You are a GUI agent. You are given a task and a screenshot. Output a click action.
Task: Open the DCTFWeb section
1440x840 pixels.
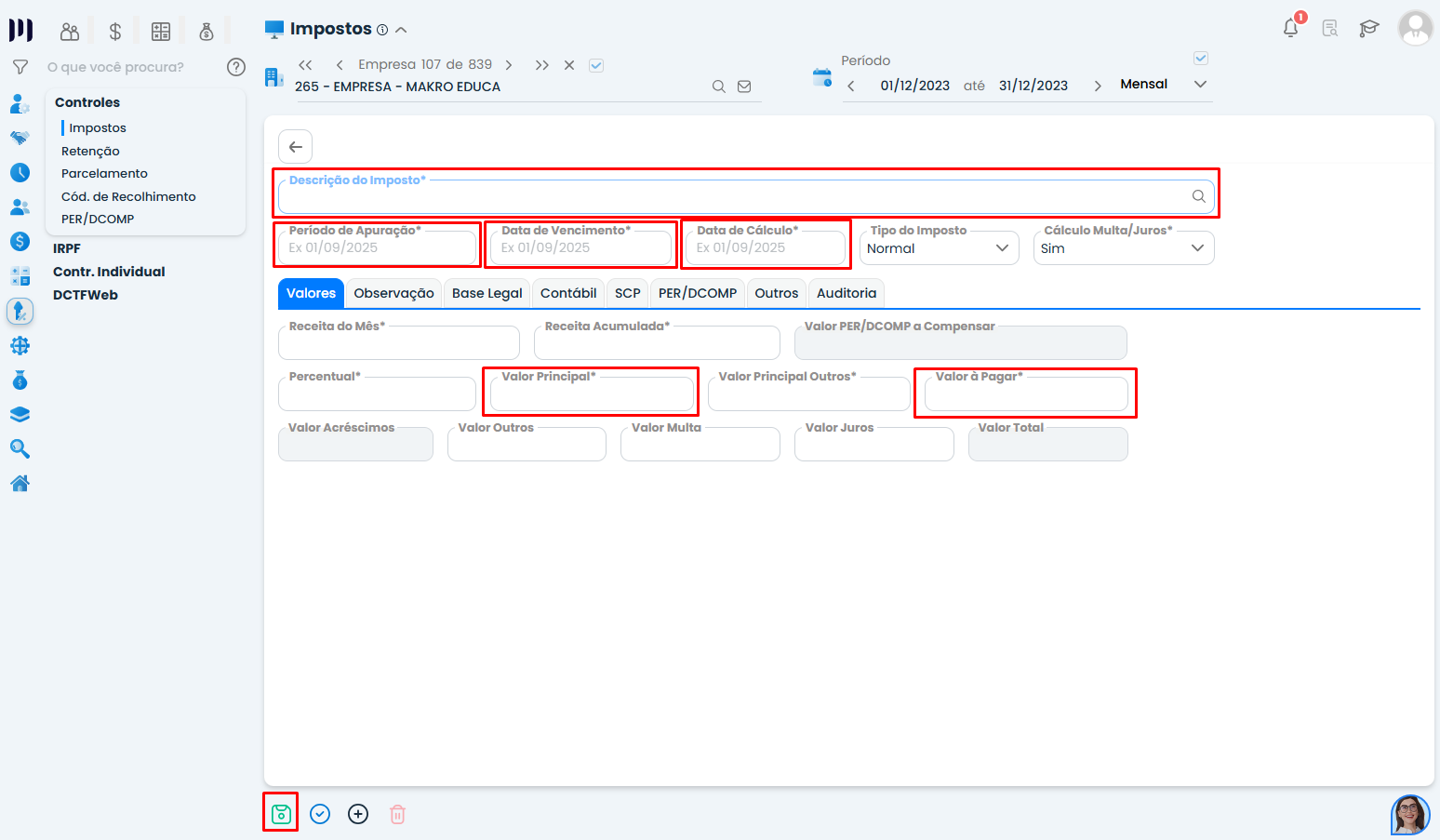pyautogui.click(x=86, y=295)
